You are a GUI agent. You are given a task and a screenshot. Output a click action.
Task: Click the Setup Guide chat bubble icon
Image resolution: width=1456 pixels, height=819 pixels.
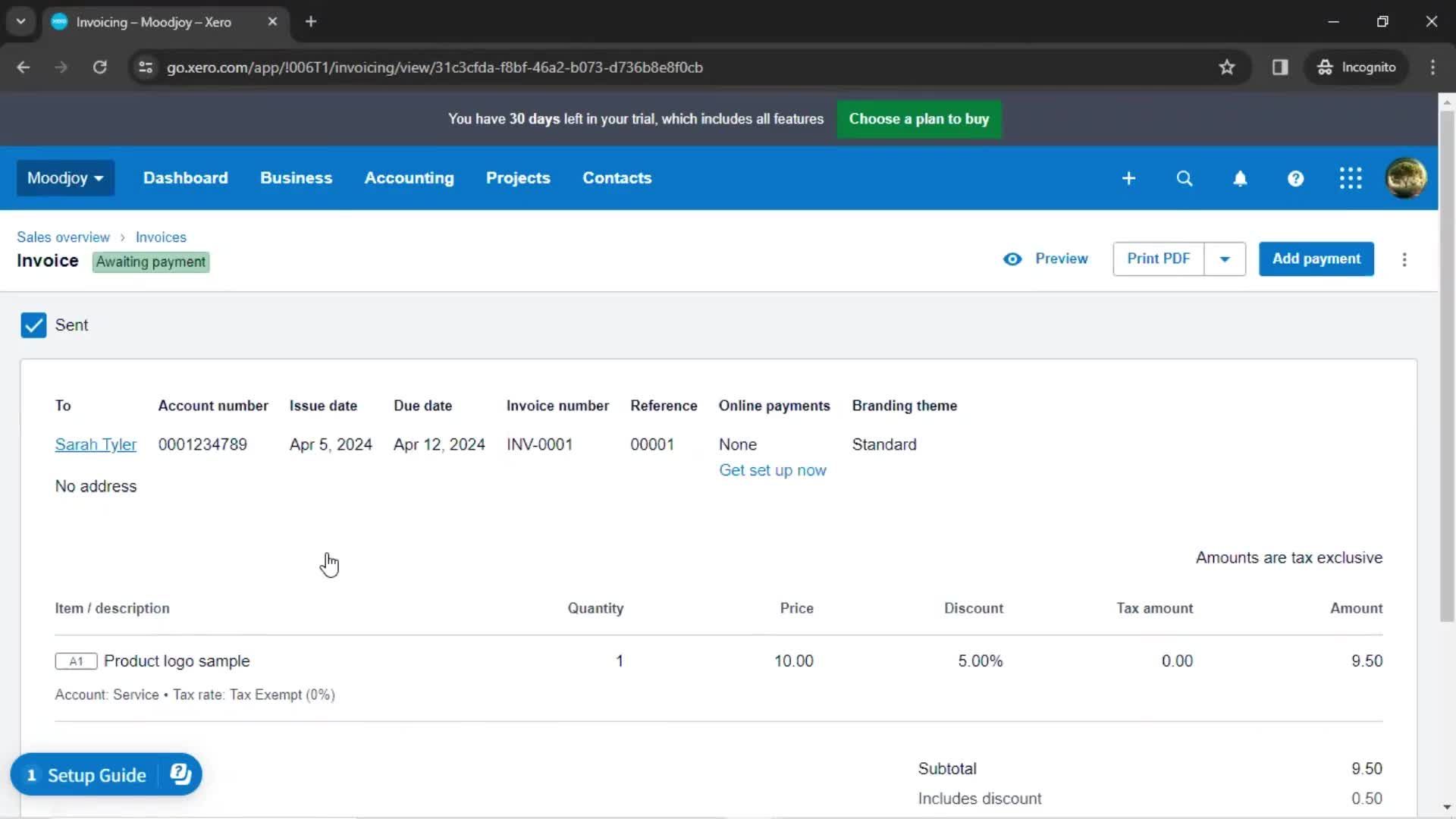point(180,774)
